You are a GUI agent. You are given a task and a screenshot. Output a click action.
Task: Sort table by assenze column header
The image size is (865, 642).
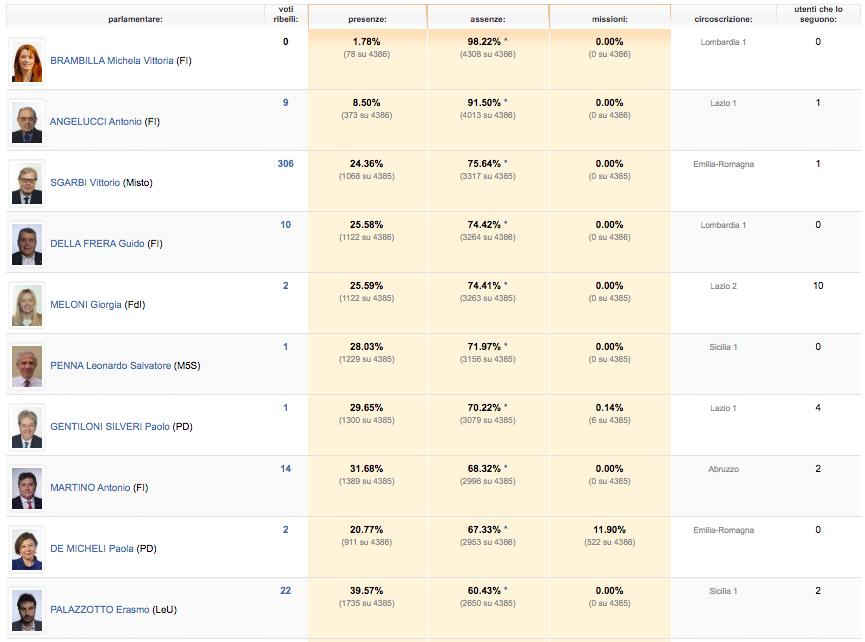click(x=487, y=19)
